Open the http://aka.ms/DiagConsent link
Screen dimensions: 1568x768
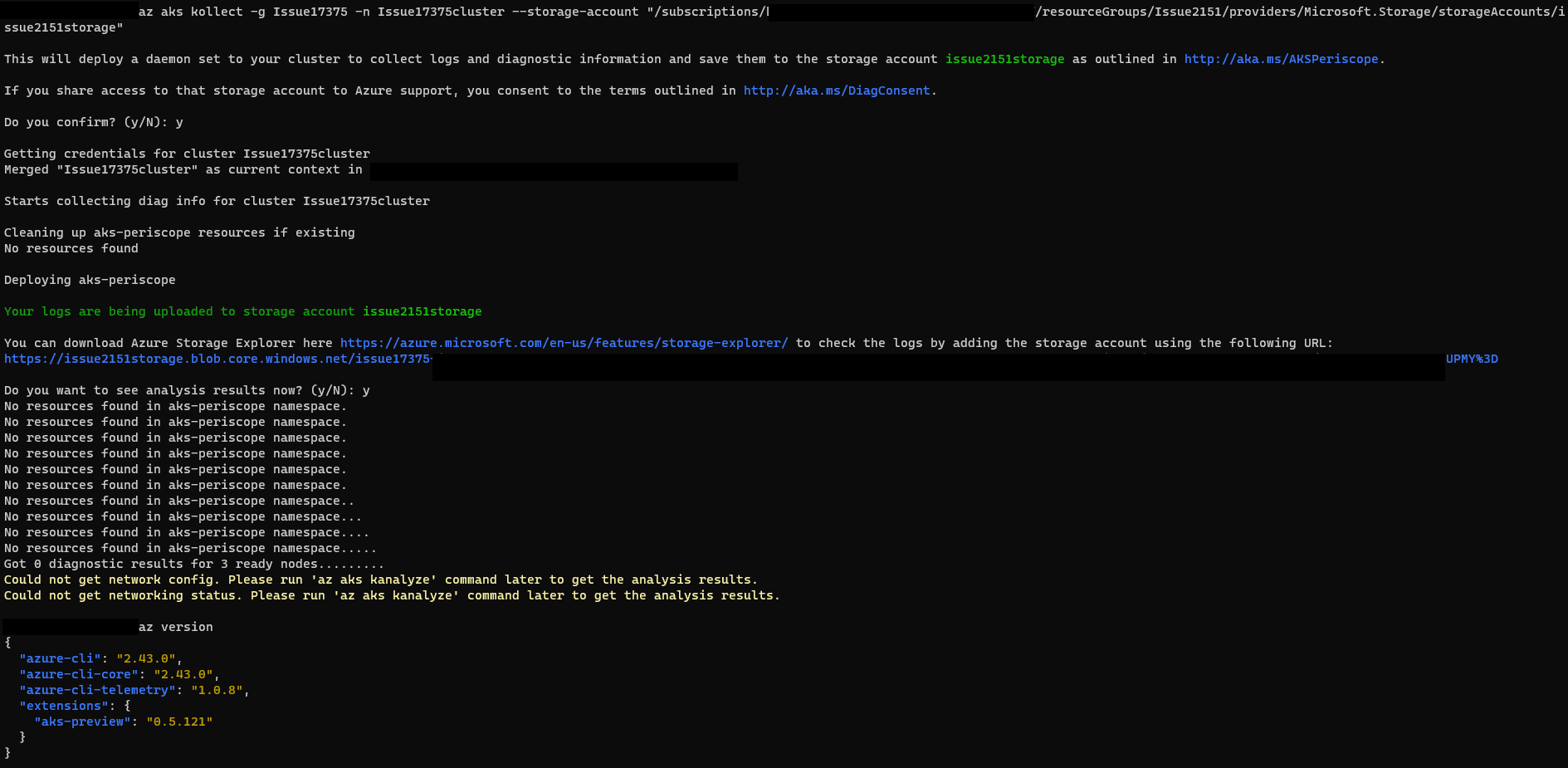tap(836, 90)
